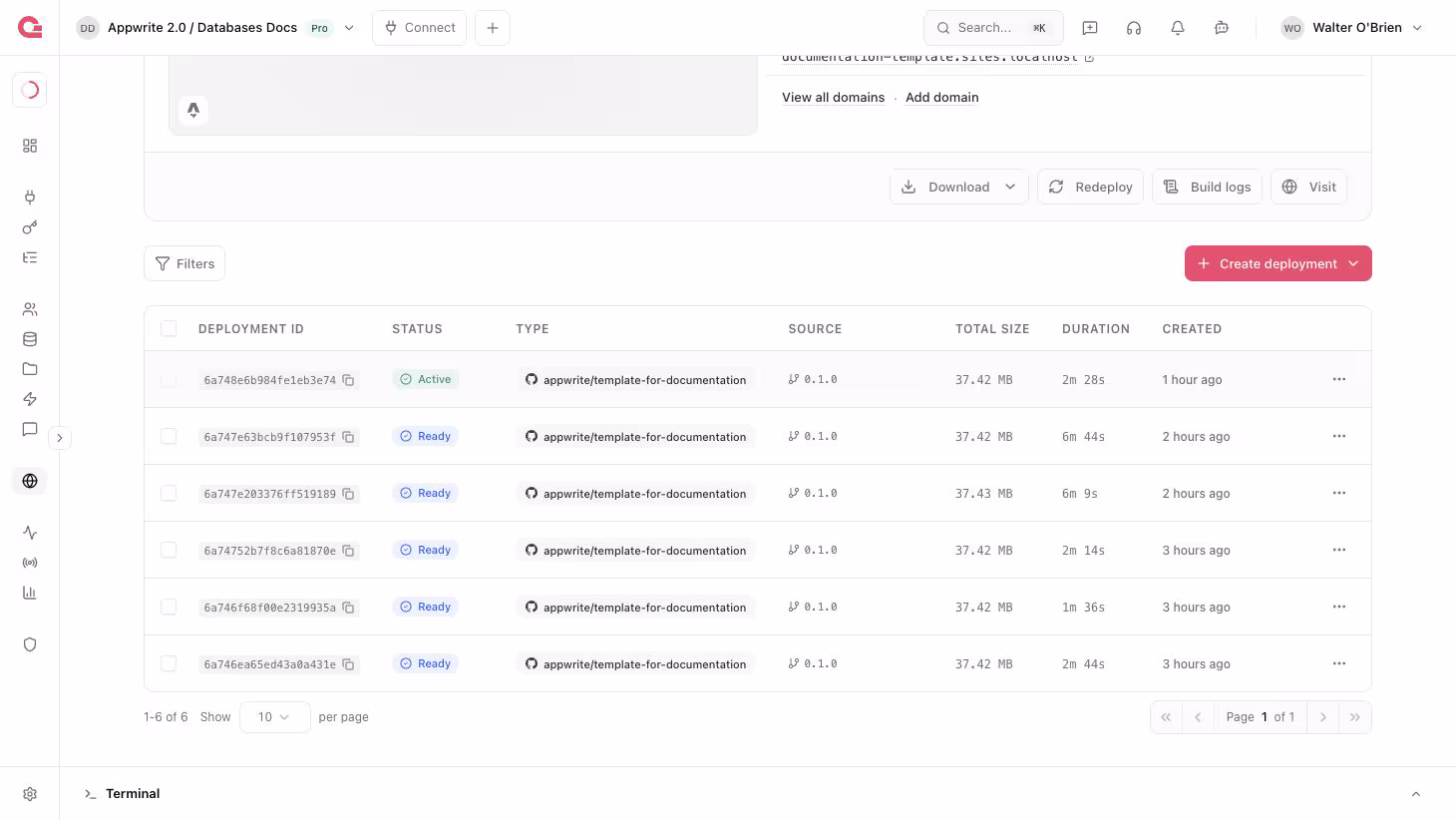Go to the previous page of deployments

tap(1198, 717)
